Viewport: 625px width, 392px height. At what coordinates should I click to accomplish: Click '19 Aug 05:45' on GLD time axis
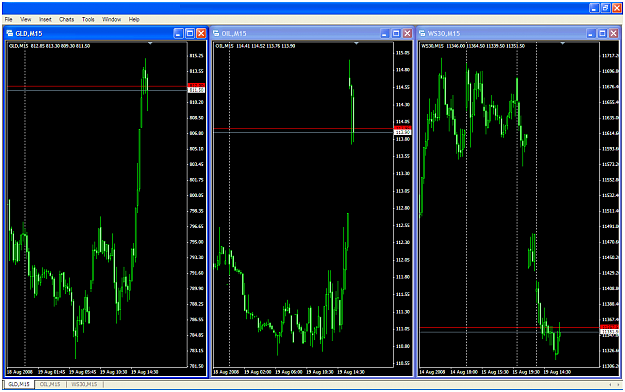click(x=83, y=372)
